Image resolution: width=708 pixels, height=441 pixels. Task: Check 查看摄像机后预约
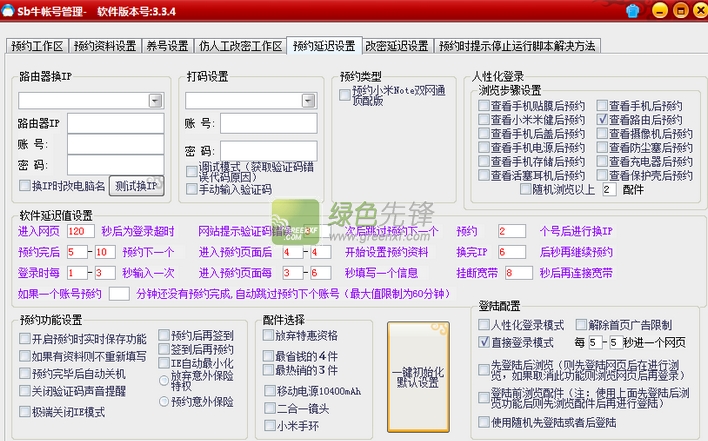coord(602,134)
